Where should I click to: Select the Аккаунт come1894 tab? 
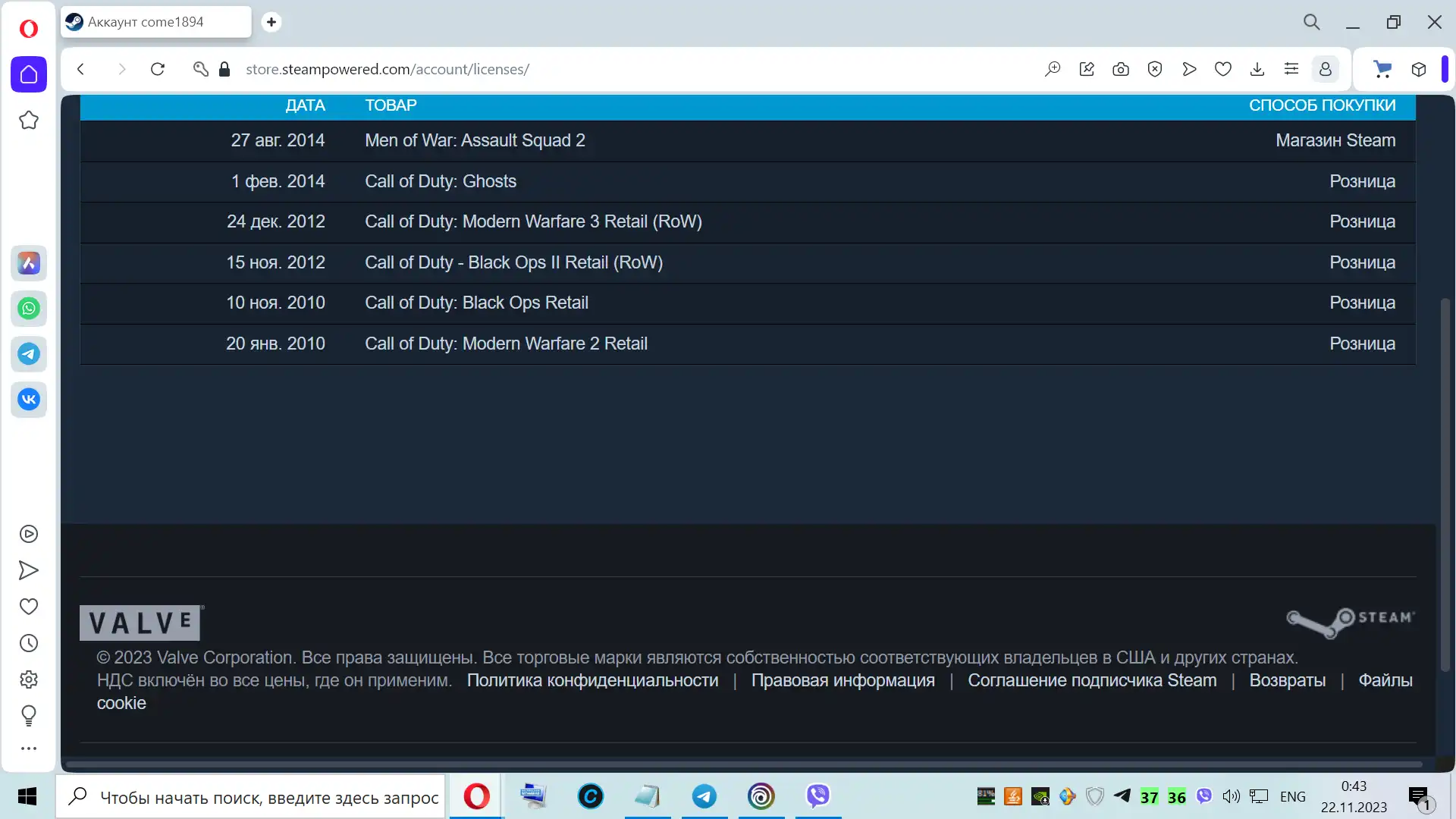click(156, 22)
